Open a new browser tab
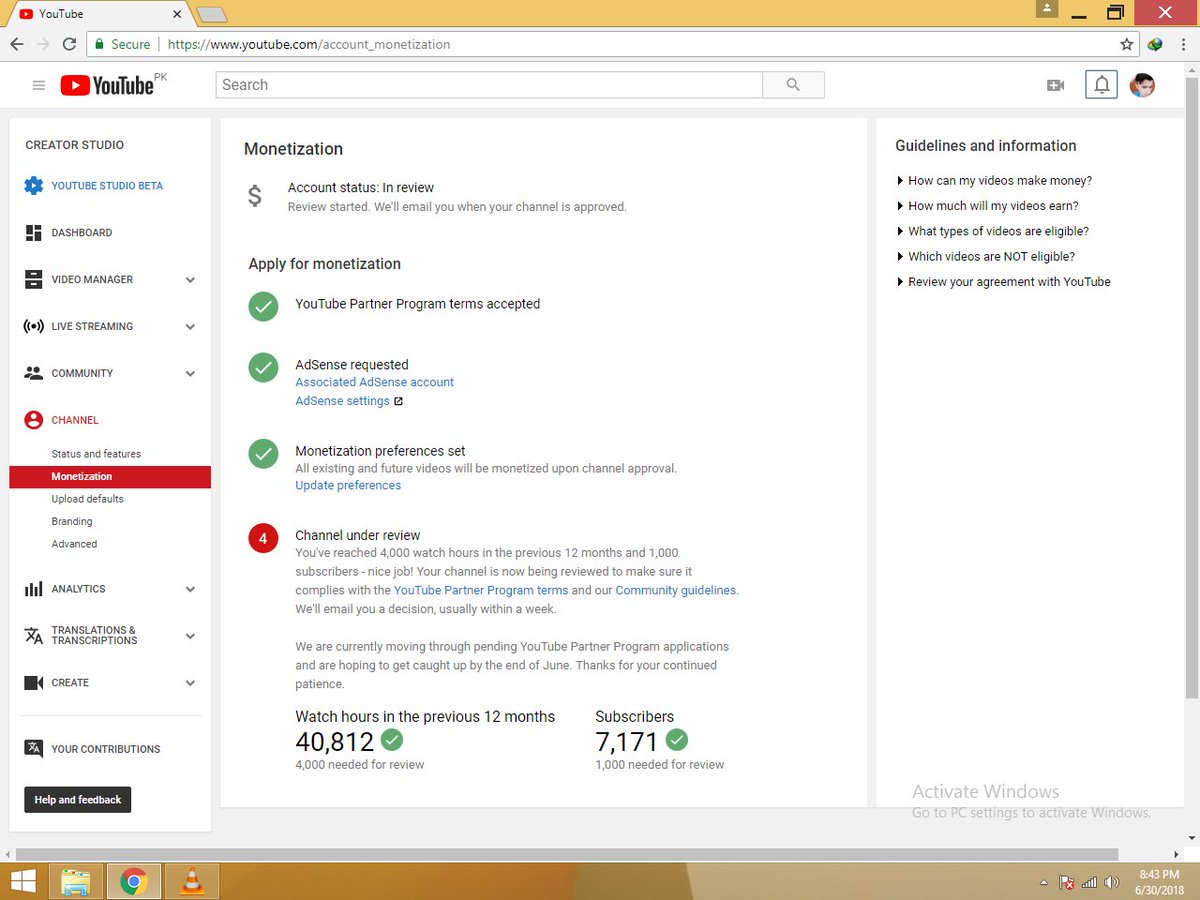Screen dimensions: 1200x900 tap(212, 14)
